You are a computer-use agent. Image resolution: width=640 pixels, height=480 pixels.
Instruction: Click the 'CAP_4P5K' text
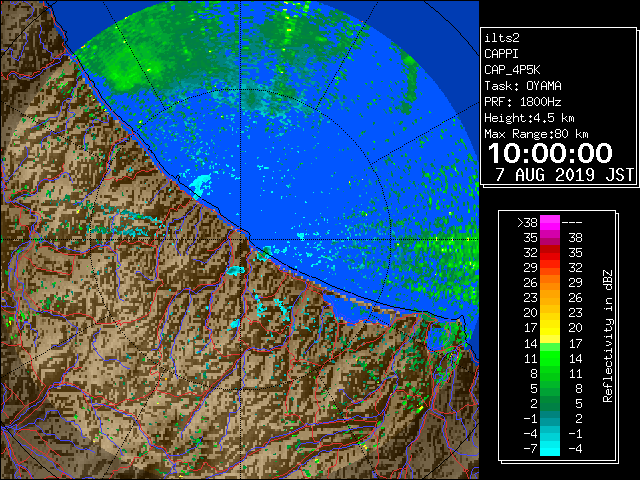[x=512, y=70]
